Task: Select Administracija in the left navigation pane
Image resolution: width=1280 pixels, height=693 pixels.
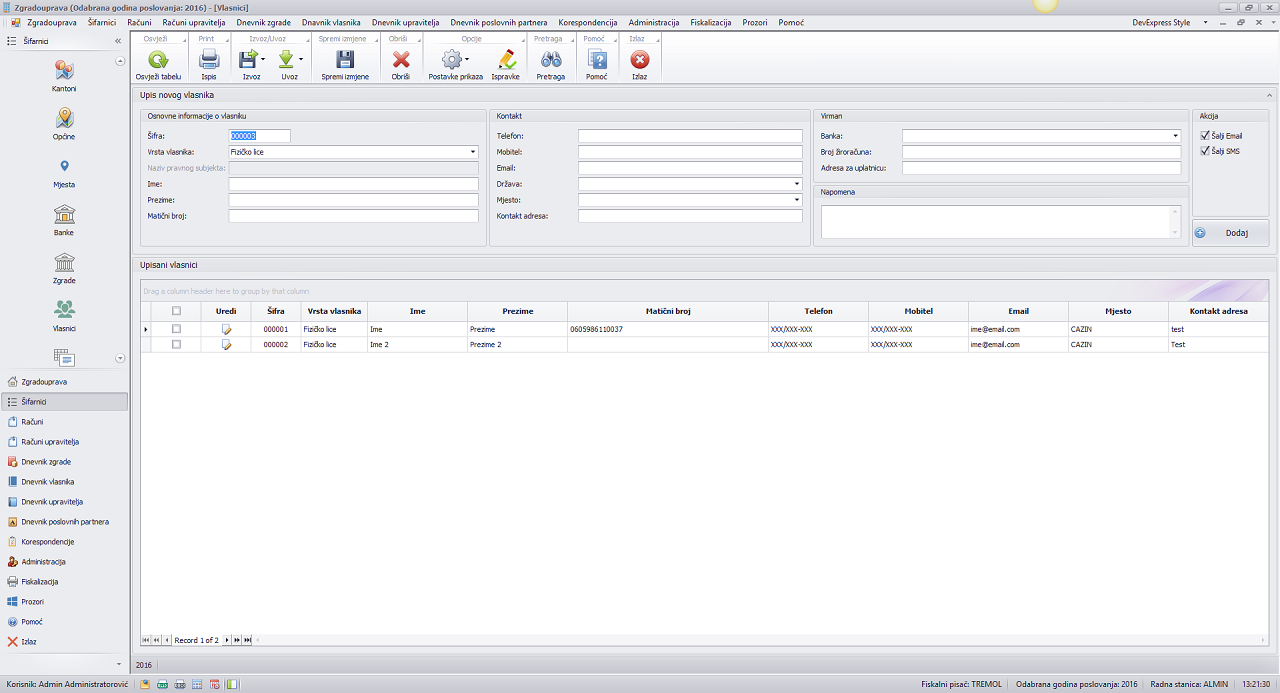Action: [x=65, y=562]
